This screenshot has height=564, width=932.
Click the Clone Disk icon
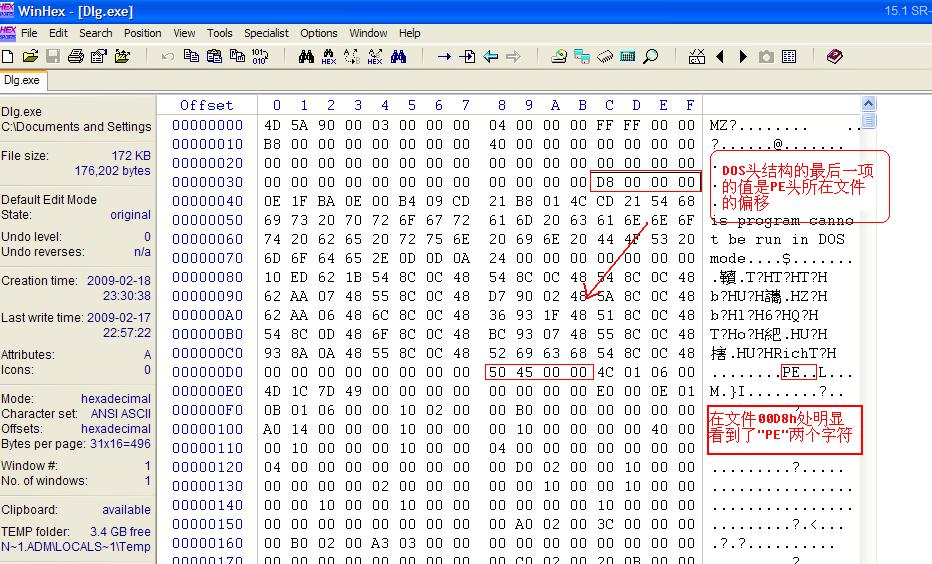pos(582,56)
